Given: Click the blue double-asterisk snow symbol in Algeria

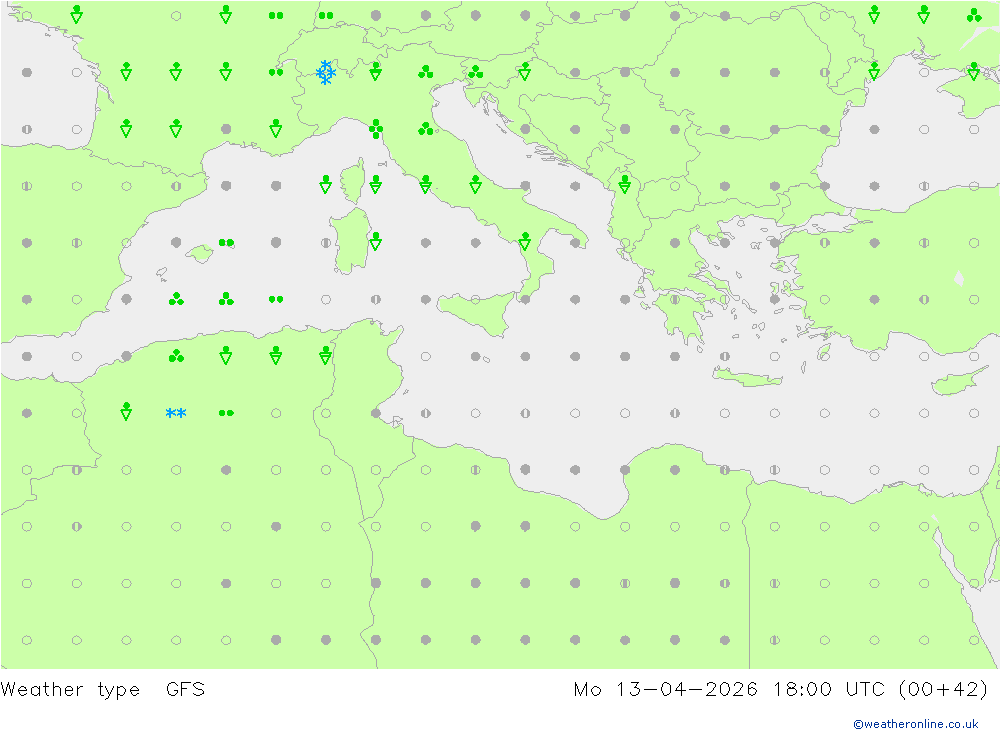Looking at the screenshot, I should coord(176,413).
